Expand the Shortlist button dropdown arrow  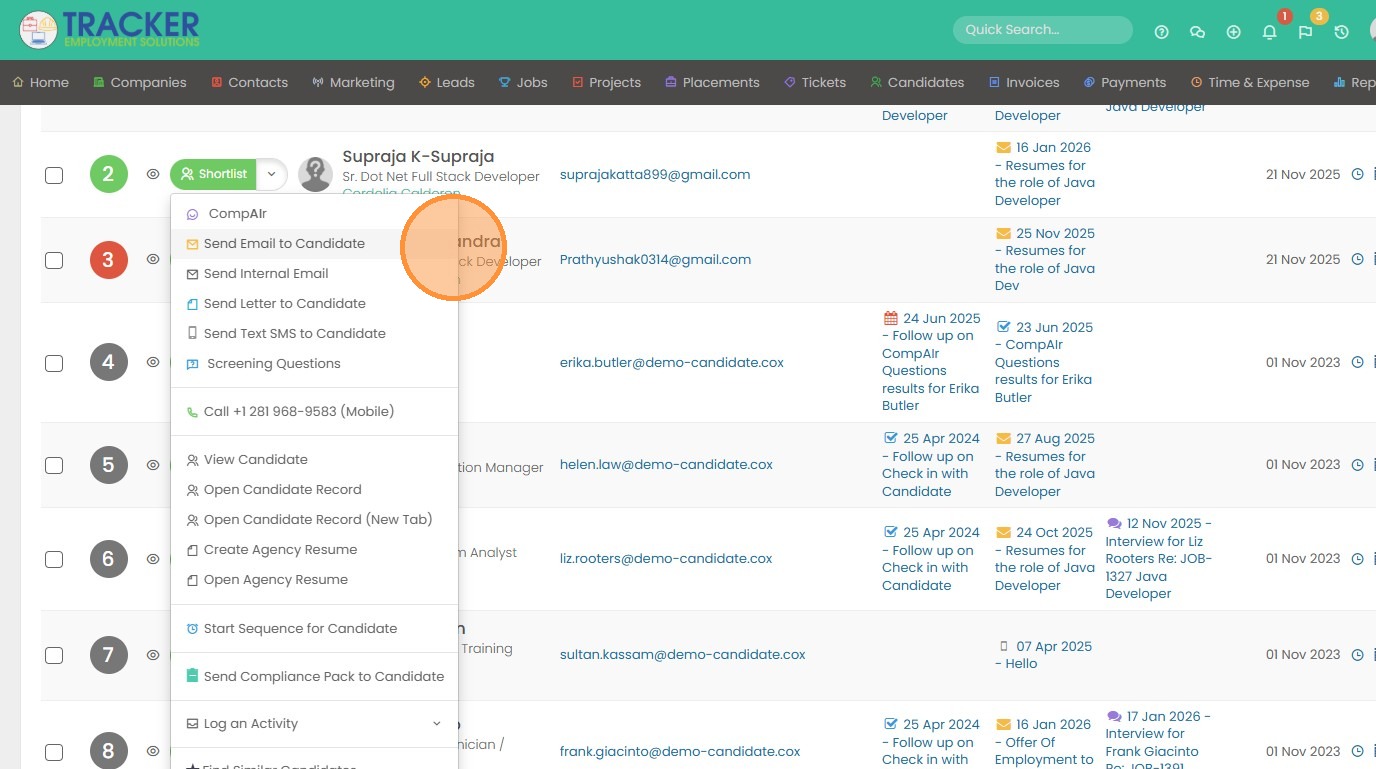(271, 174)
